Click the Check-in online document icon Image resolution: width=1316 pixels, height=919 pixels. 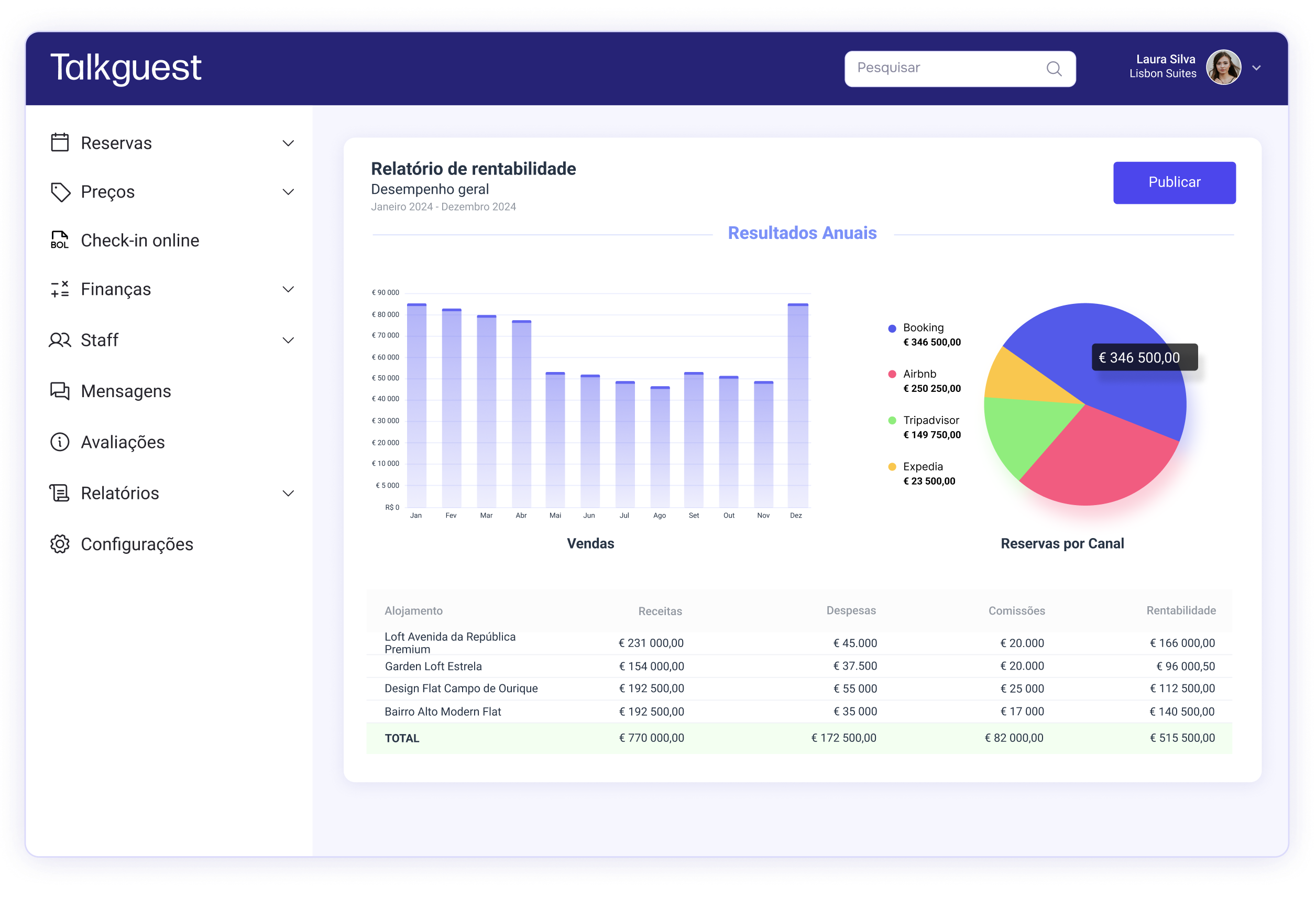(60, 240)
